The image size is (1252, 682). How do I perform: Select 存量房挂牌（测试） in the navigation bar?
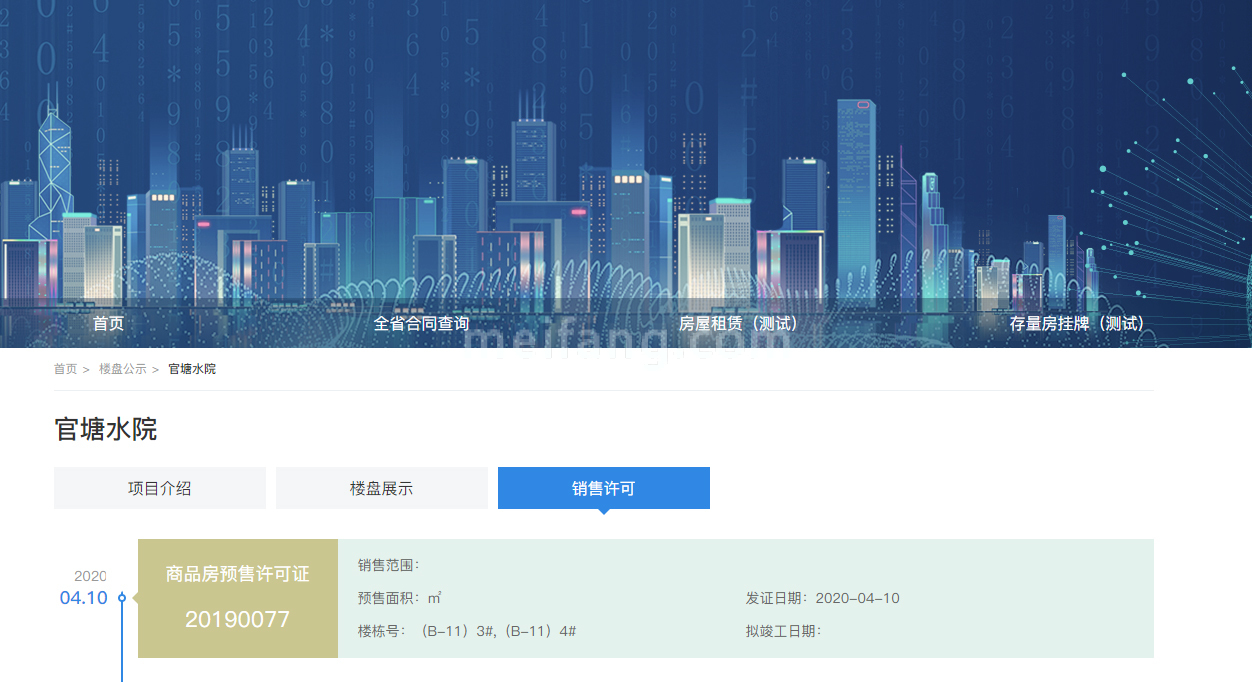pyautogui.click(x=1077, y=324)
